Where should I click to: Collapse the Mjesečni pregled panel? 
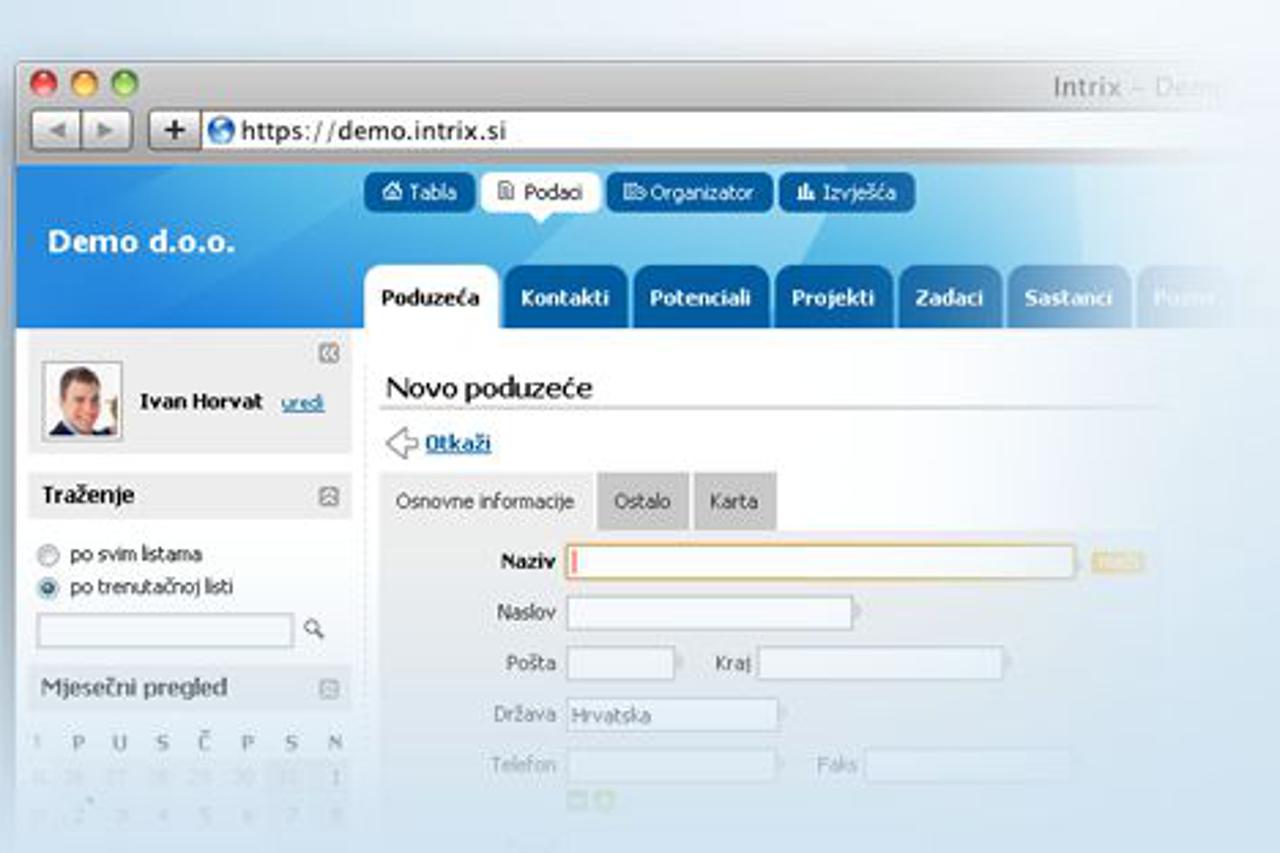[x=328, y=688]
